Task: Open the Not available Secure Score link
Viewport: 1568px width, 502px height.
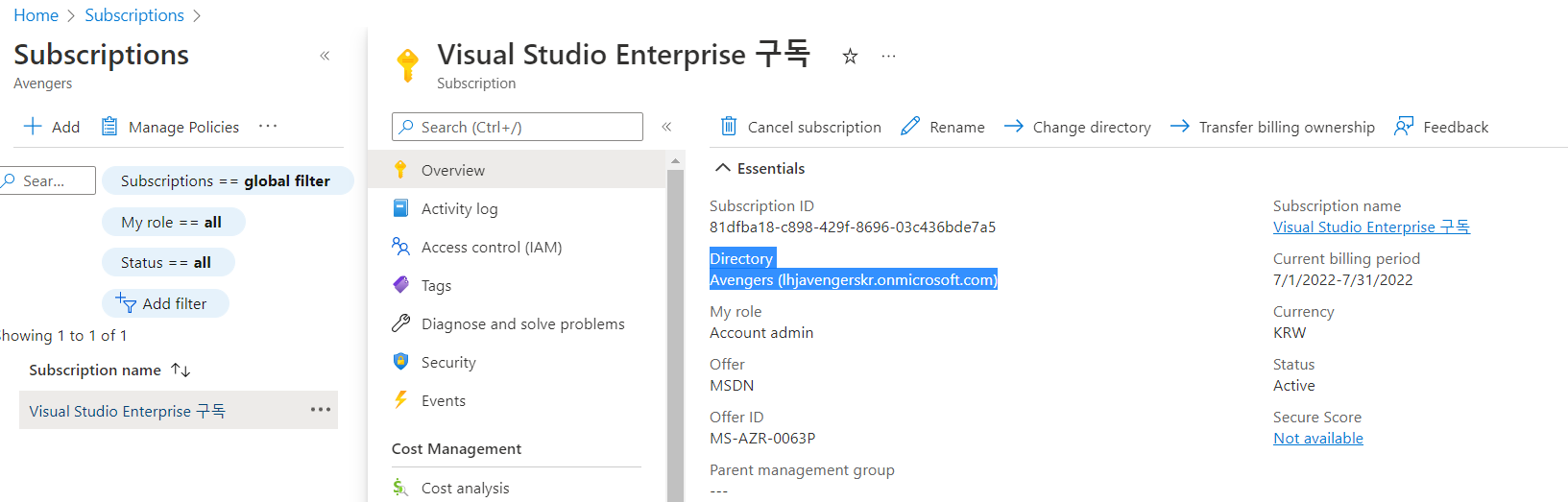Action: (1318, 438)
